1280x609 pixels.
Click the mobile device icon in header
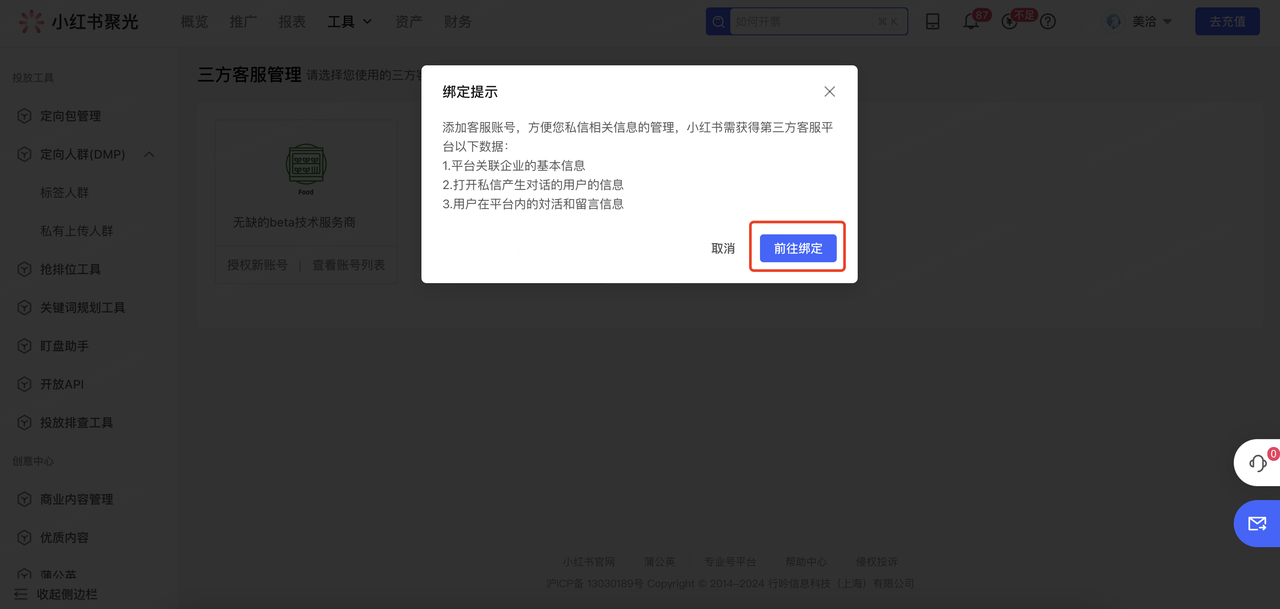click(x=933, y=21)
